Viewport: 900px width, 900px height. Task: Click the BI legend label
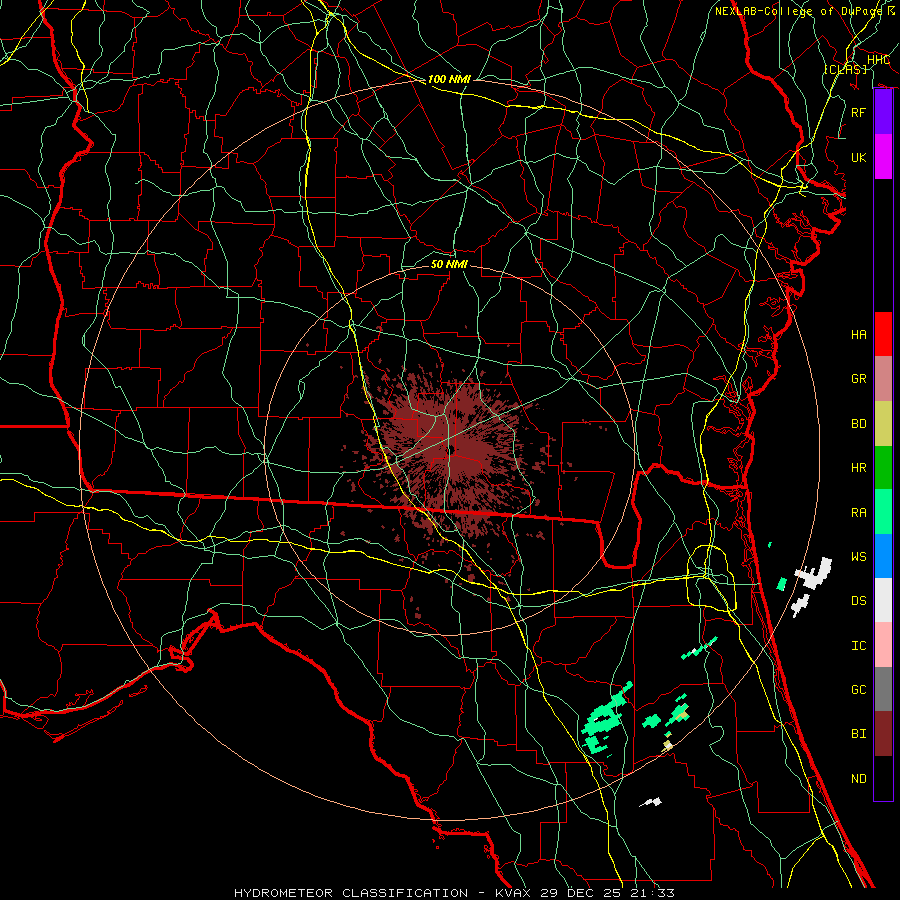(859, 734)
